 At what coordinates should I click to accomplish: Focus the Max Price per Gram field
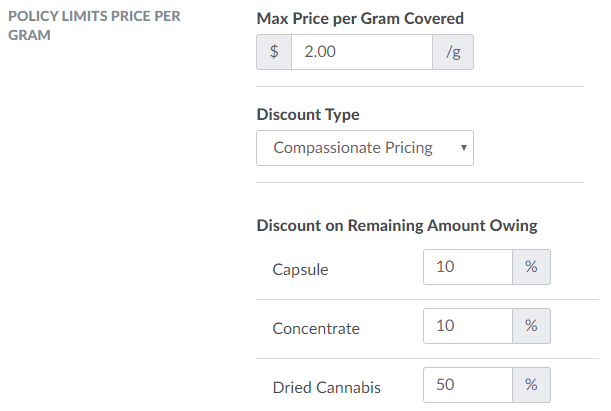tap(361, 53)
